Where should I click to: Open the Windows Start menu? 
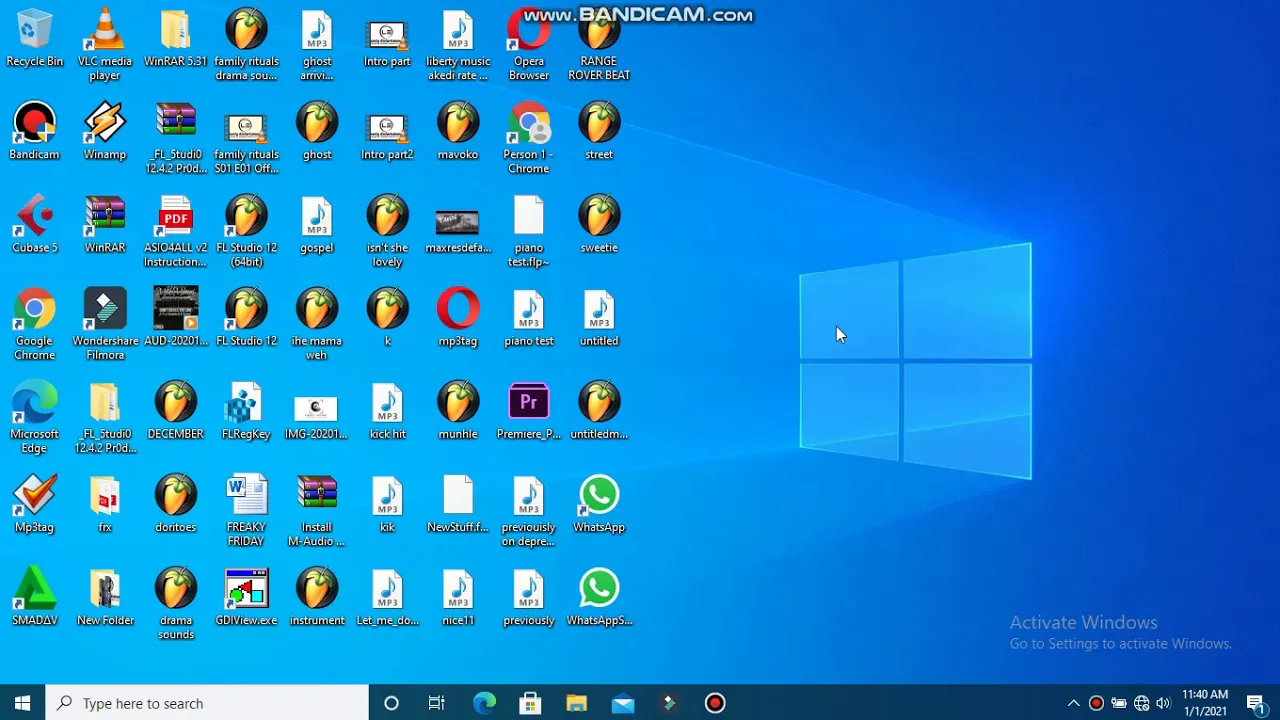[x=22, y=703]
